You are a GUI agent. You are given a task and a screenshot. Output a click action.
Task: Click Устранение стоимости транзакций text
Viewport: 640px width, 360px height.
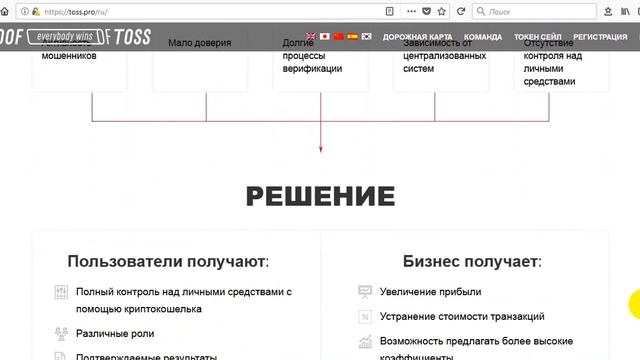pos(462,316)
